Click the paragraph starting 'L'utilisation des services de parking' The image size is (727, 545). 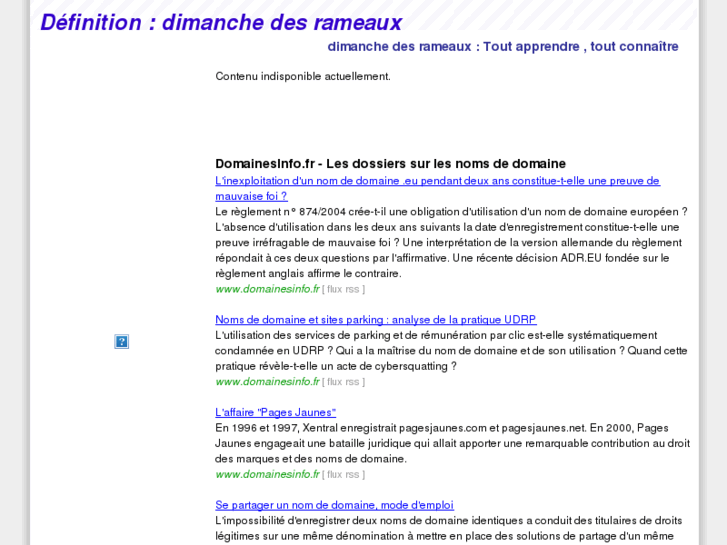coord(451,351)
